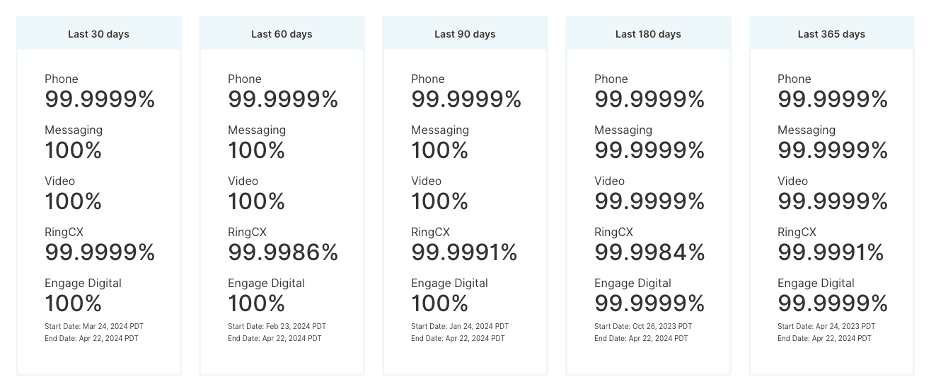Click RingCX 99.9984% value in Last 180 days
Image resolution: width=936 pixels, height=392 pixels.
pos(649,252)
